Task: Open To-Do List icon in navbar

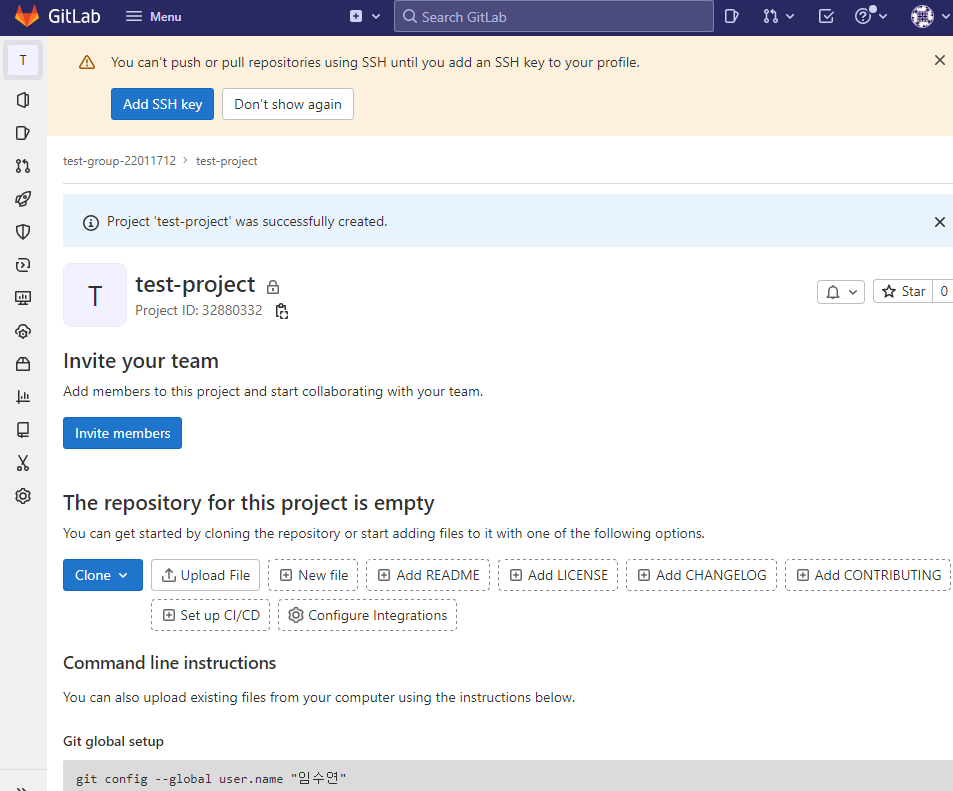Action: tap(826, 16)
